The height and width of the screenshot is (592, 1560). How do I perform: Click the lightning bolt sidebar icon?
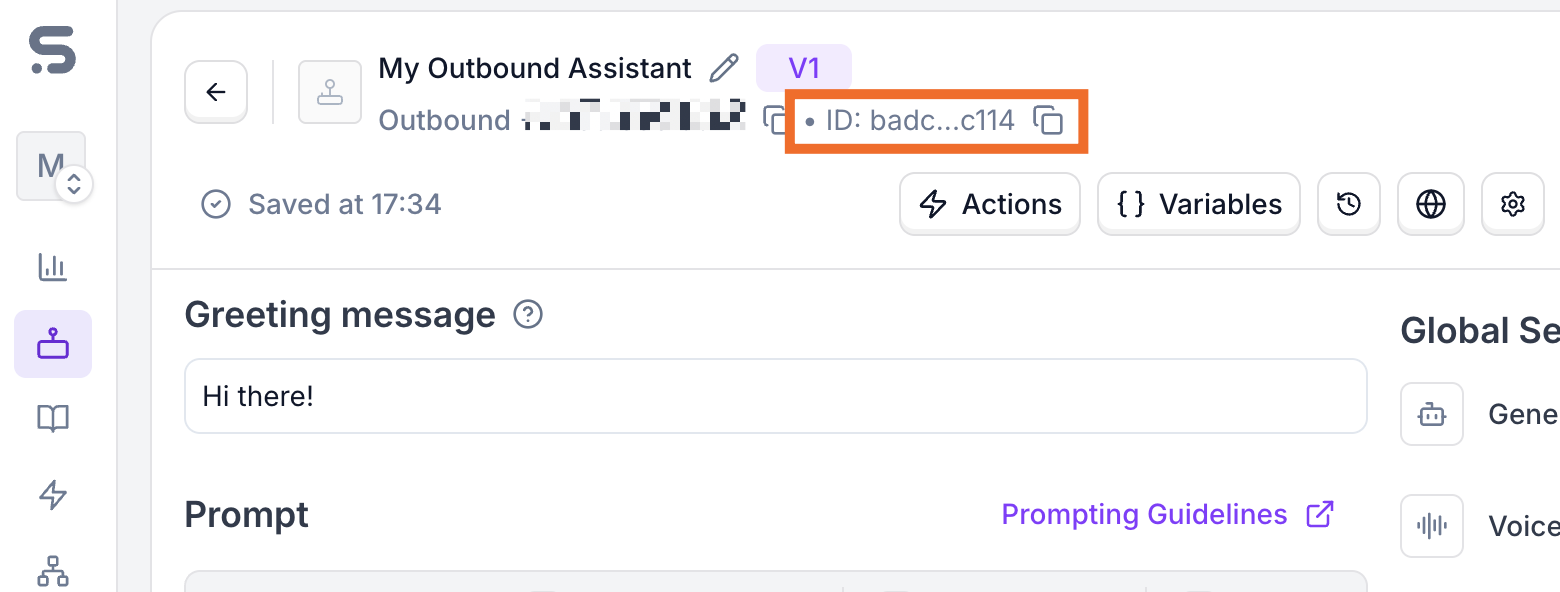tap(52, 495)
